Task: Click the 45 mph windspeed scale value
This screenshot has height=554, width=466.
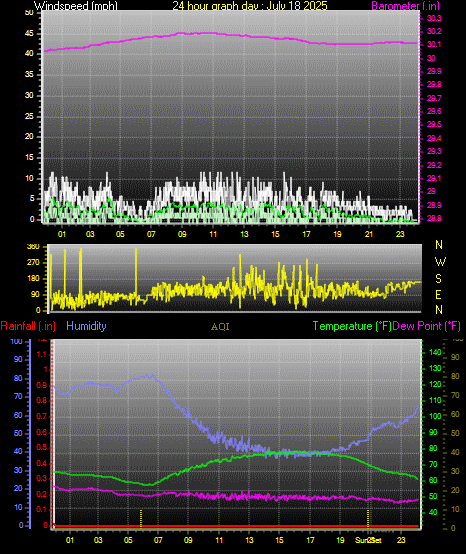Action: tap(29, 34)
